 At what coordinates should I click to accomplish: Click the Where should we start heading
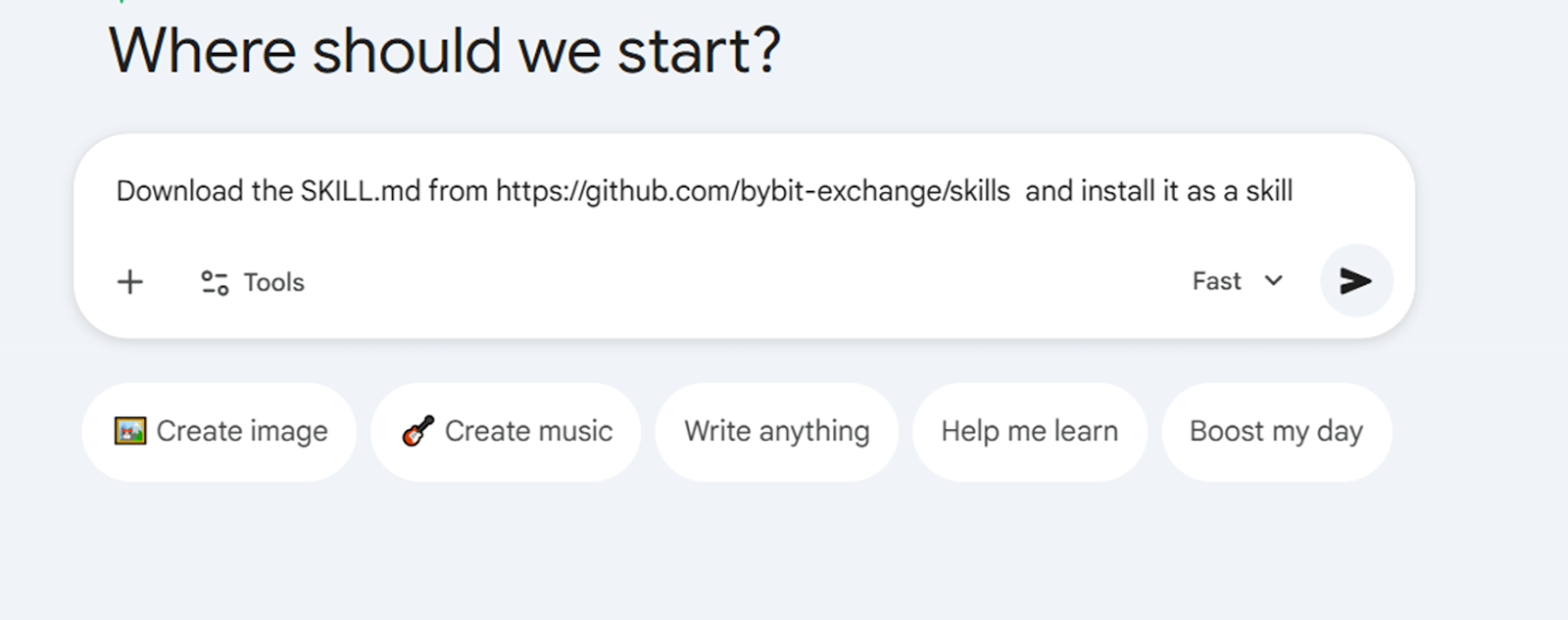point(444,51)
